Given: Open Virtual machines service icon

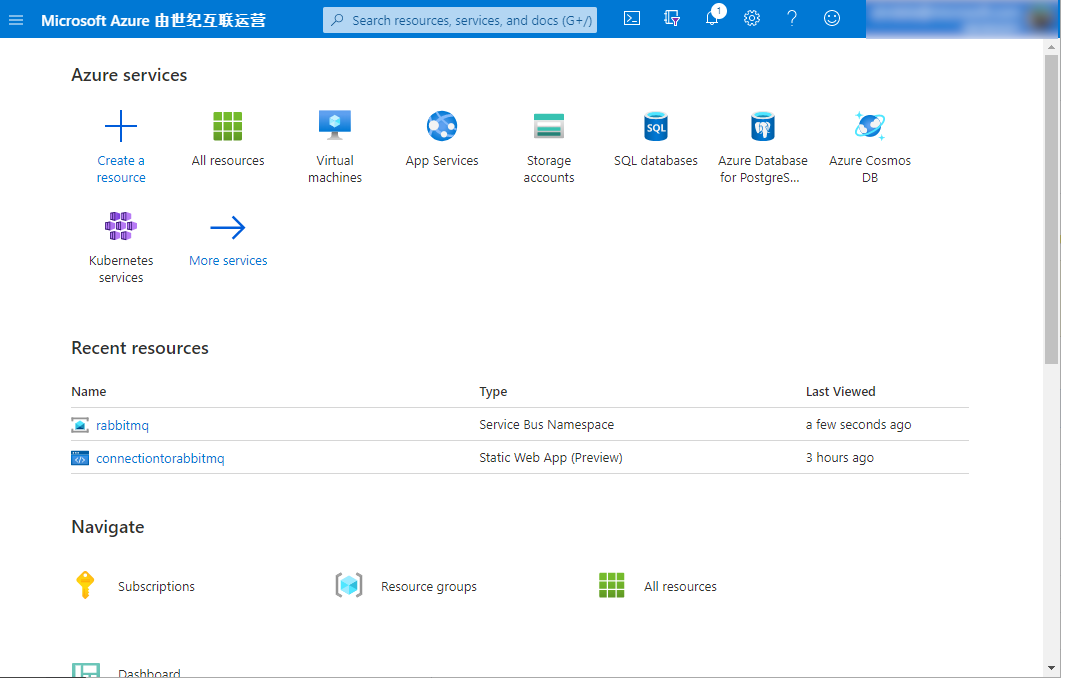Looking at the screenshot, I should pyautogui.click(x=335, y=127).
